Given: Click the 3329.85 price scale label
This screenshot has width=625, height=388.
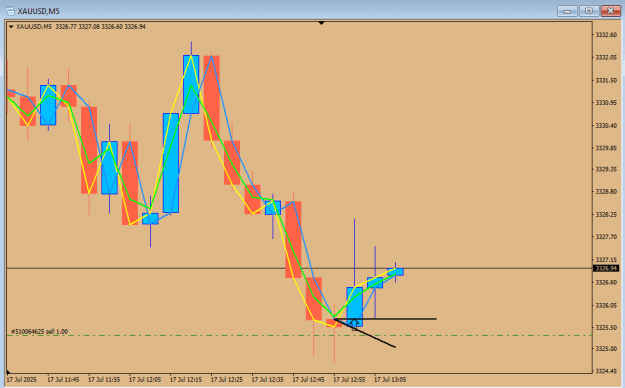Looking at the screenshot, I should (x=606, y=148).
